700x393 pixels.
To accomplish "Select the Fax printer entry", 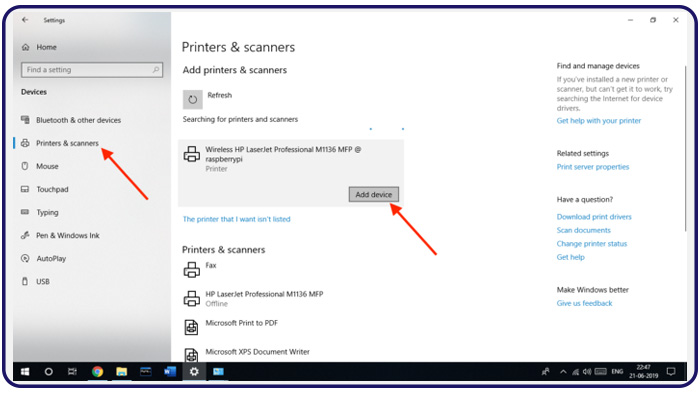I will coord(200,269).
